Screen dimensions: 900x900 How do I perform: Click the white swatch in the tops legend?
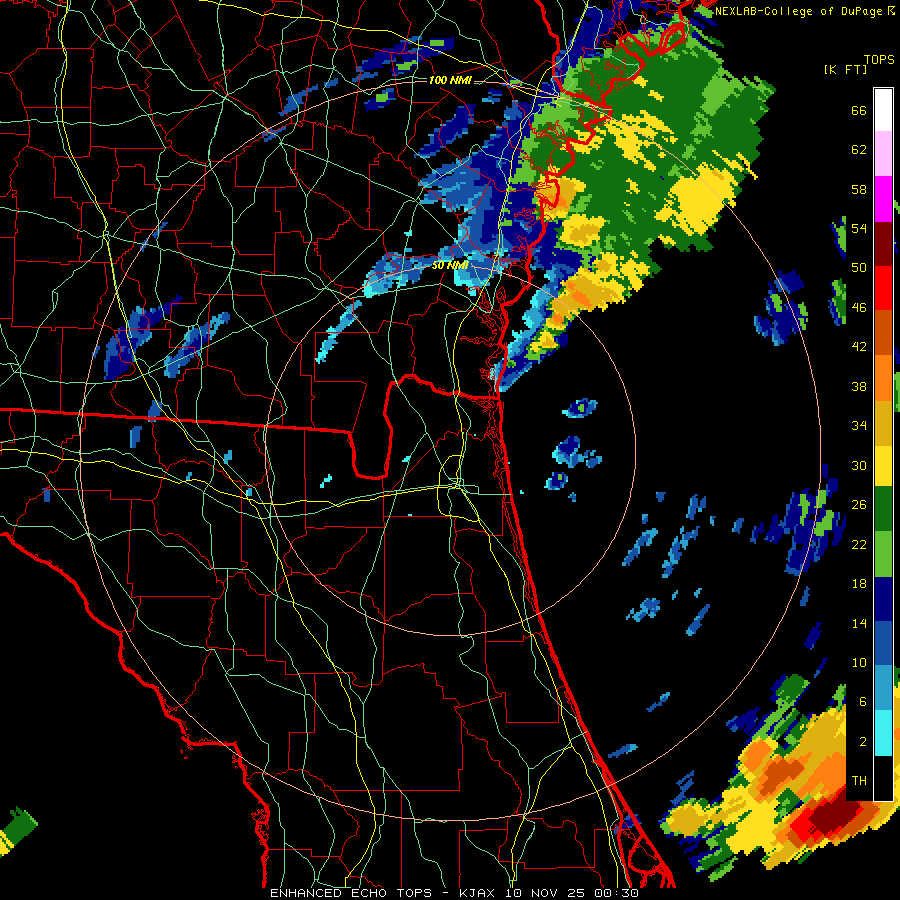pos(883,110)
